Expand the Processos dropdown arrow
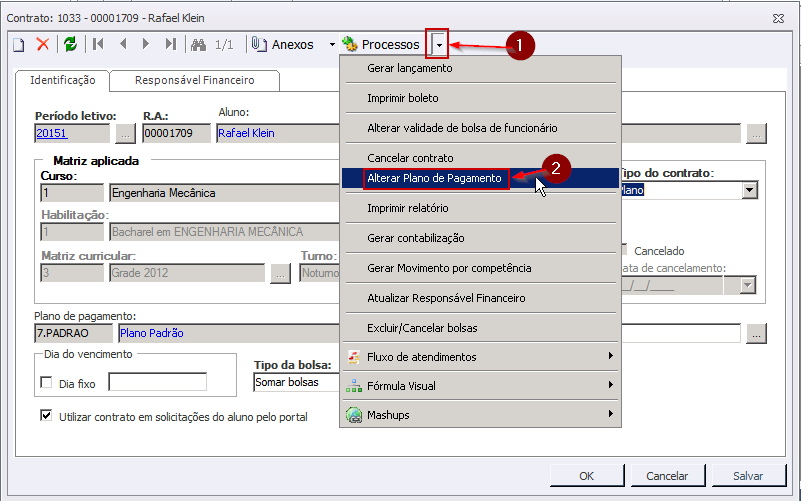801x501 pixels. pos(438,44)
